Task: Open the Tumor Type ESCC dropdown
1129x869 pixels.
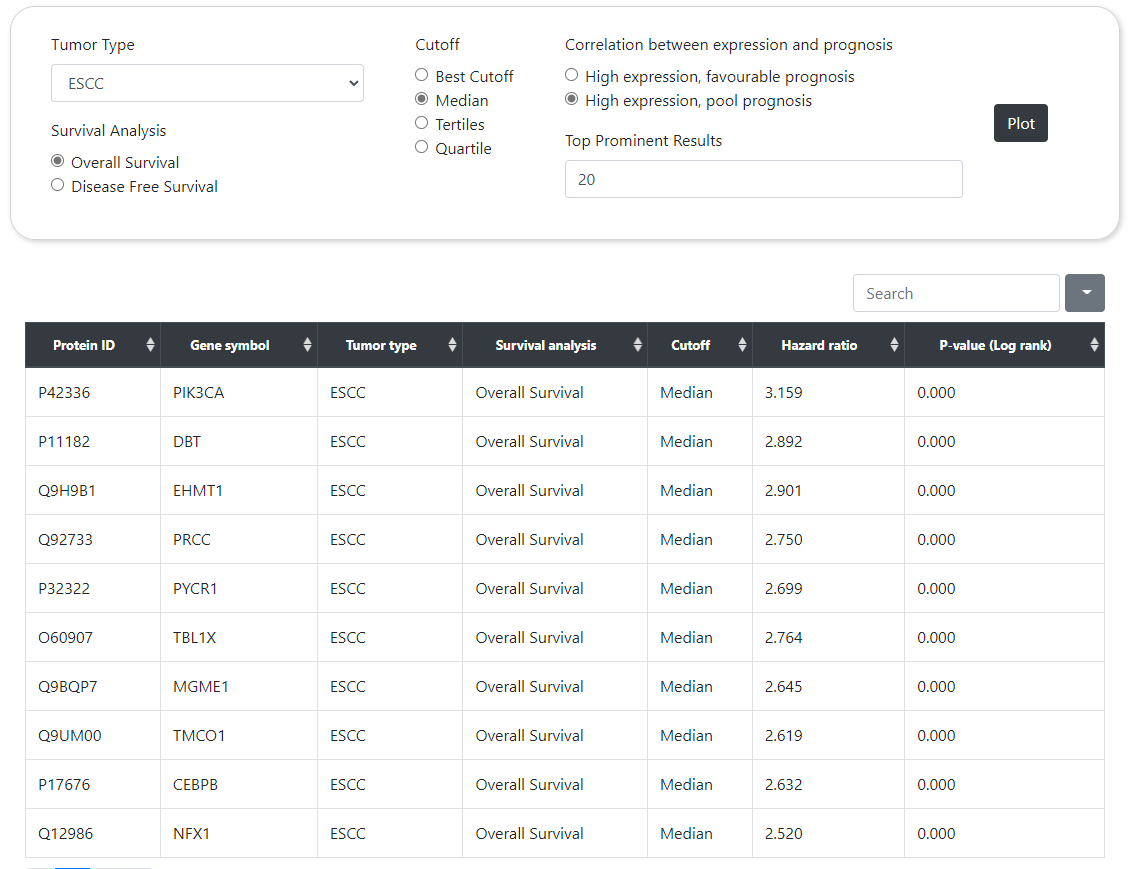Action: 207,83
